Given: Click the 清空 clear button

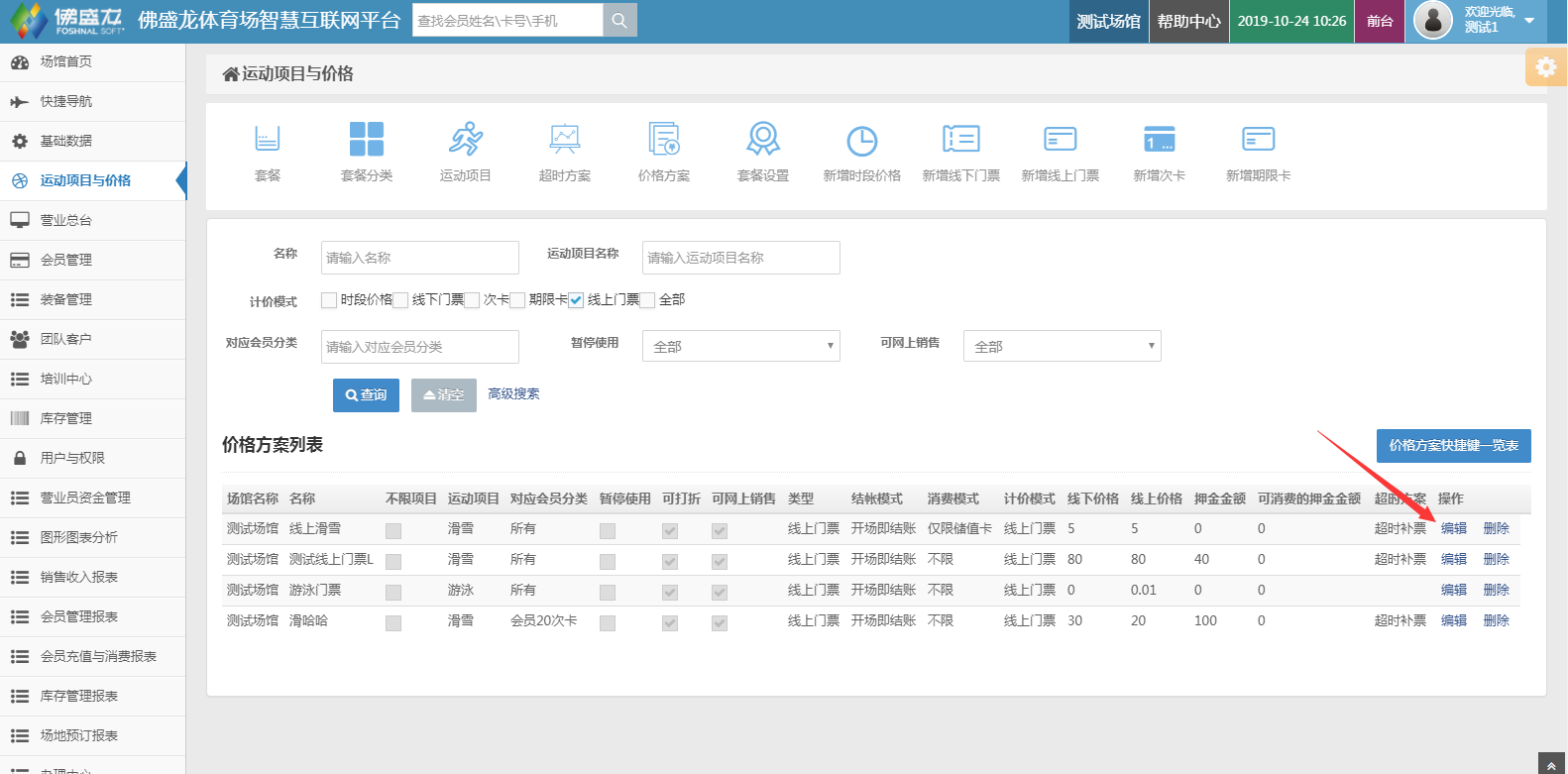Looking at the screenshot, I should click(444, 394).
